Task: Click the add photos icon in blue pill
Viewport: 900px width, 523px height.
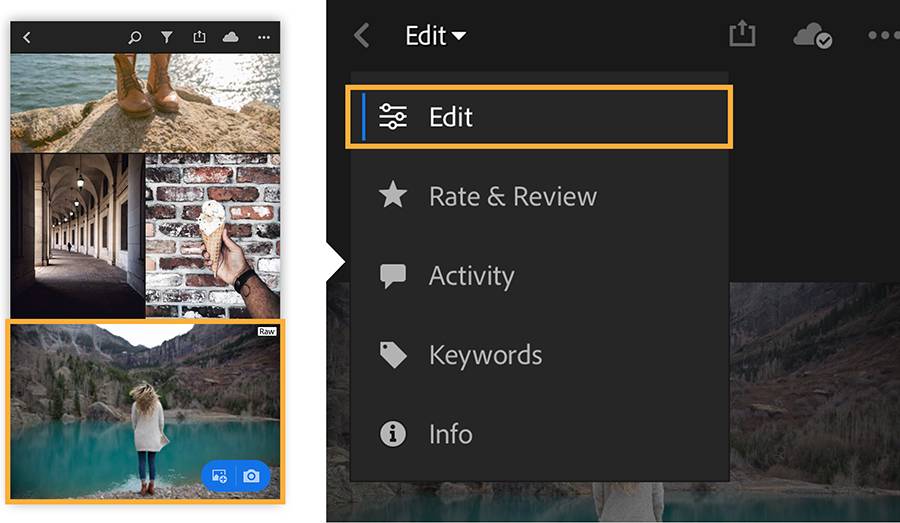Action: (219, 476)
